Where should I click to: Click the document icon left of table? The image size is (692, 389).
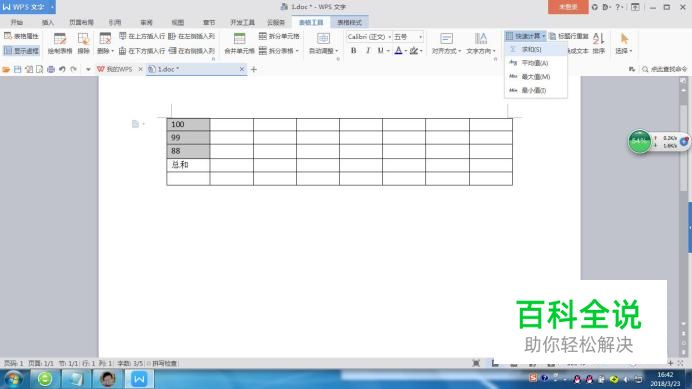click(x=135, y=124)
